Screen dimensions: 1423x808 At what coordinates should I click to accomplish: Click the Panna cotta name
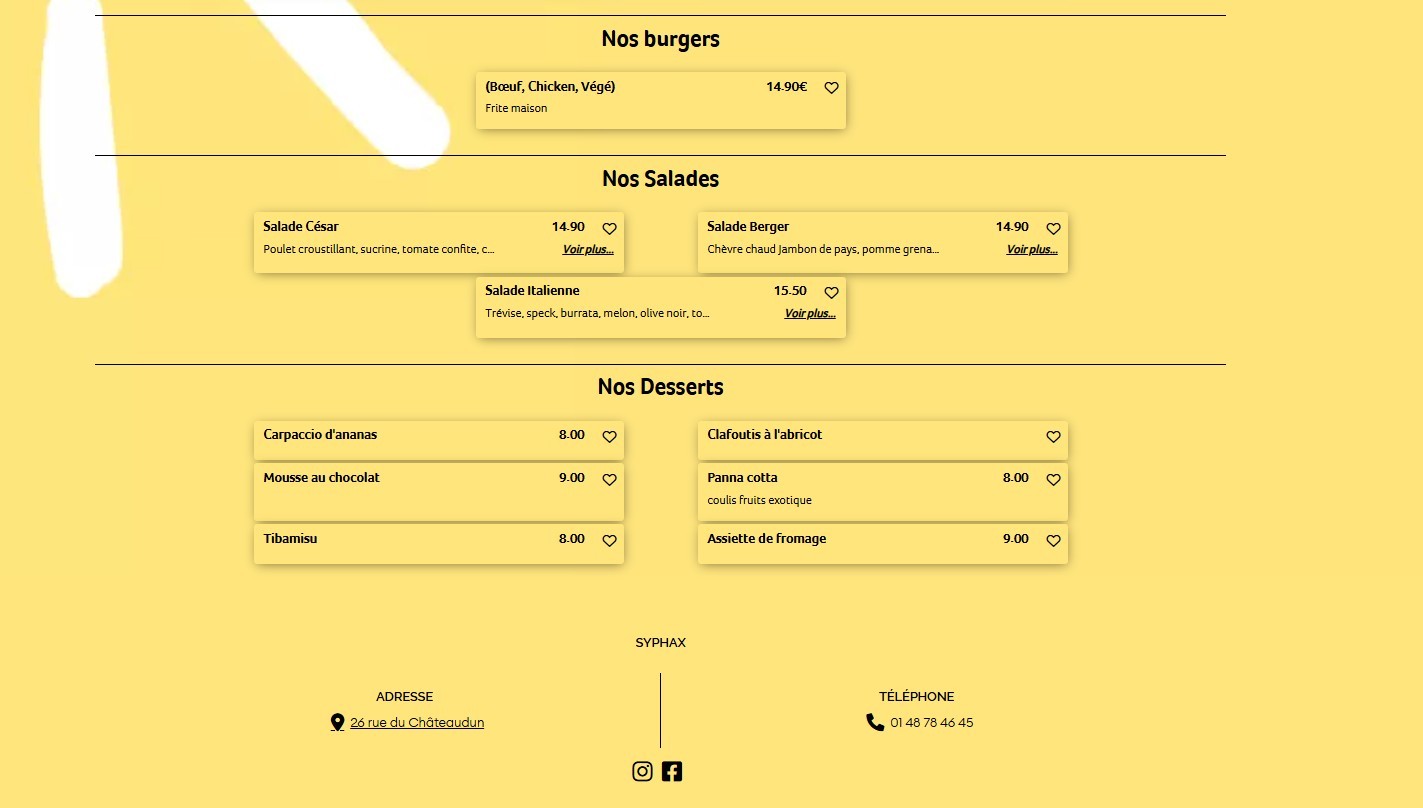pos(742,478)
